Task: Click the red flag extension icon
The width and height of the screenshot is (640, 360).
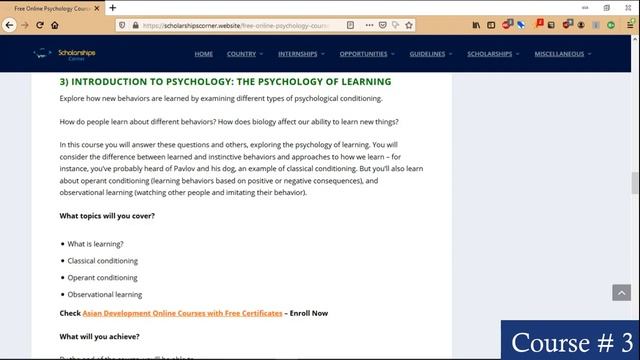Action: coord(540,23)
